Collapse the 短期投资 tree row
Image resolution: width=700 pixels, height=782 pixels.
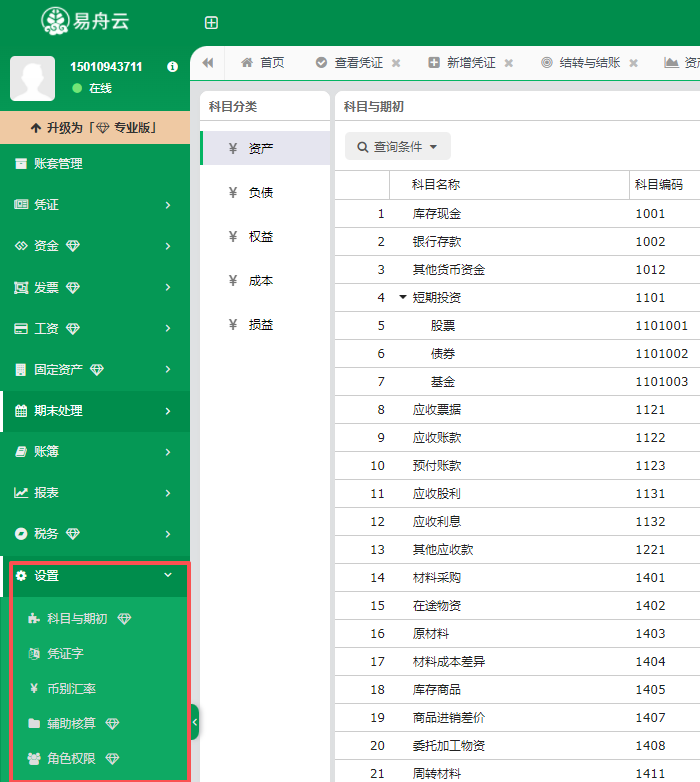click(403, 298)
